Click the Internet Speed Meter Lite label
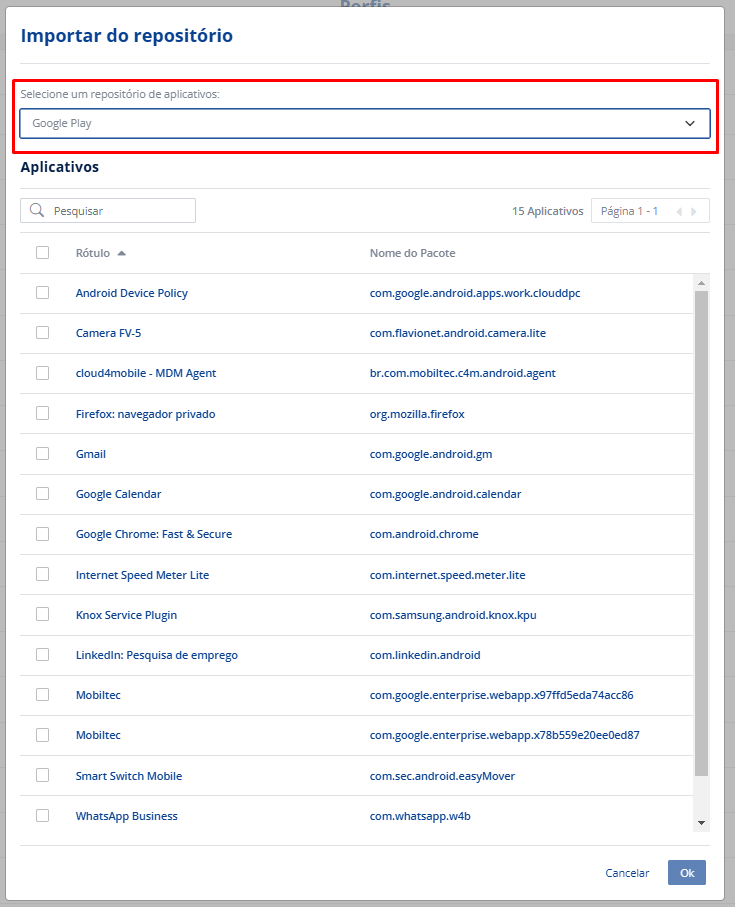This screenshot has height=907, width=735. [x=142, y=575]
